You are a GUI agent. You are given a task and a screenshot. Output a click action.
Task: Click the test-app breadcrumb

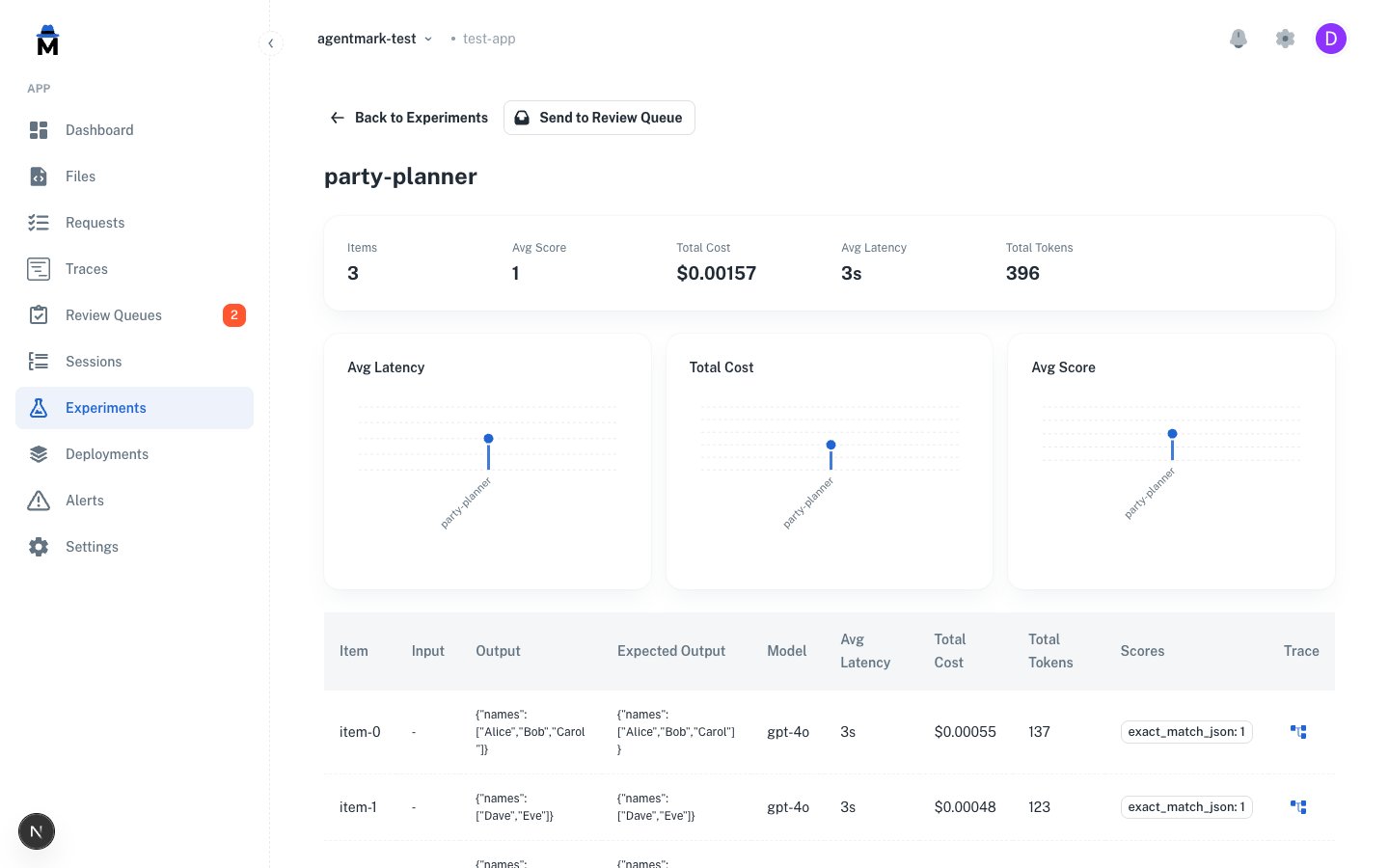click(489, 39)
